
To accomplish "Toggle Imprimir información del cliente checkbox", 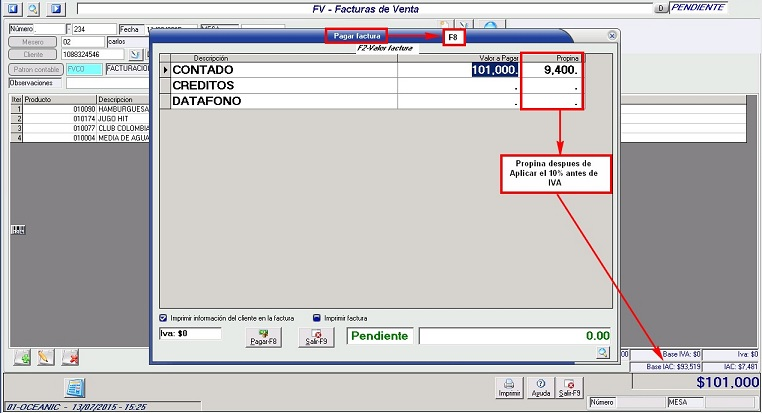I will [165, 318].
